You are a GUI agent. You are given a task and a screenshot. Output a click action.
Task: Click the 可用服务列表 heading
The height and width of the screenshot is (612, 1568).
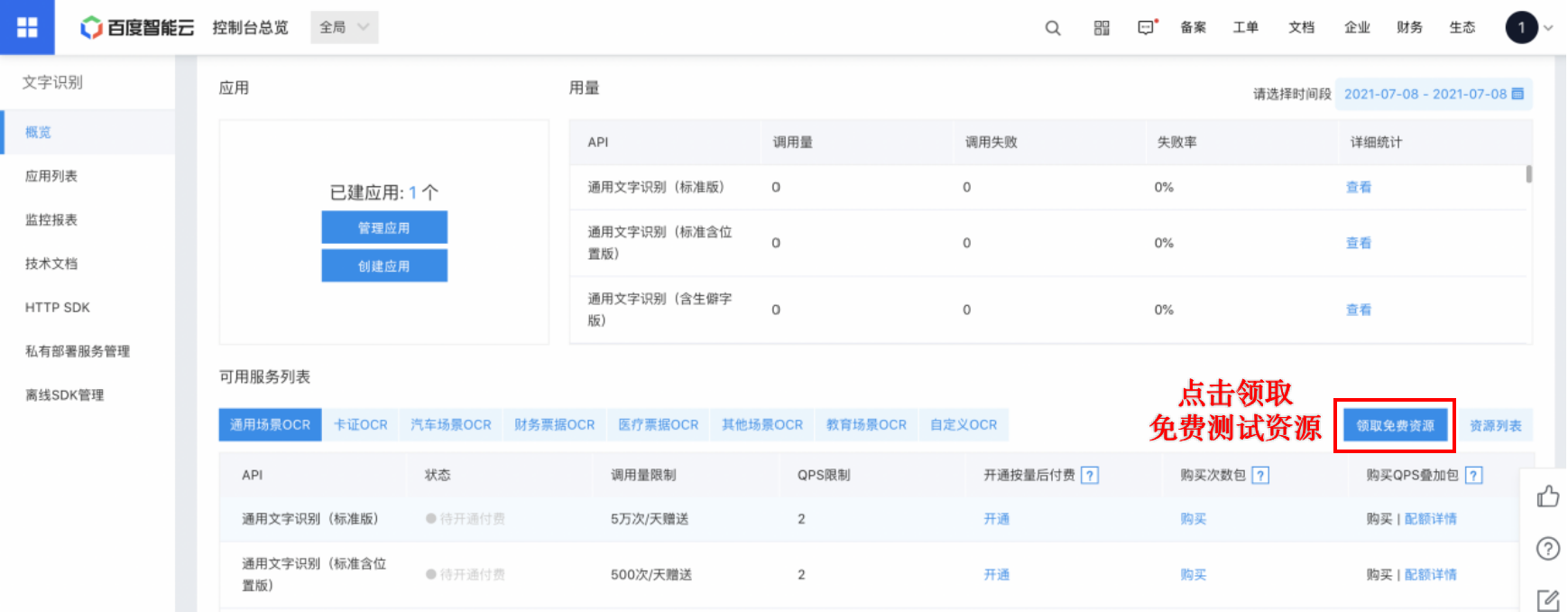(264, 376)
